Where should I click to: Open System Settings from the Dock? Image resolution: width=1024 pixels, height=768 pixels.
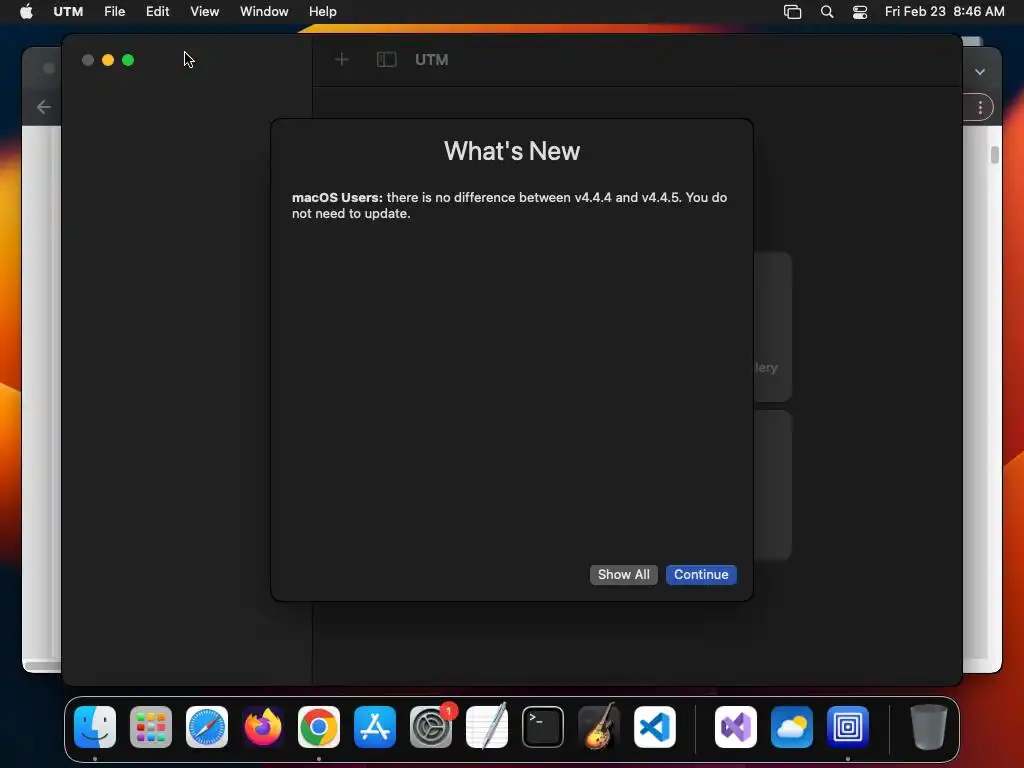point(431,727)
